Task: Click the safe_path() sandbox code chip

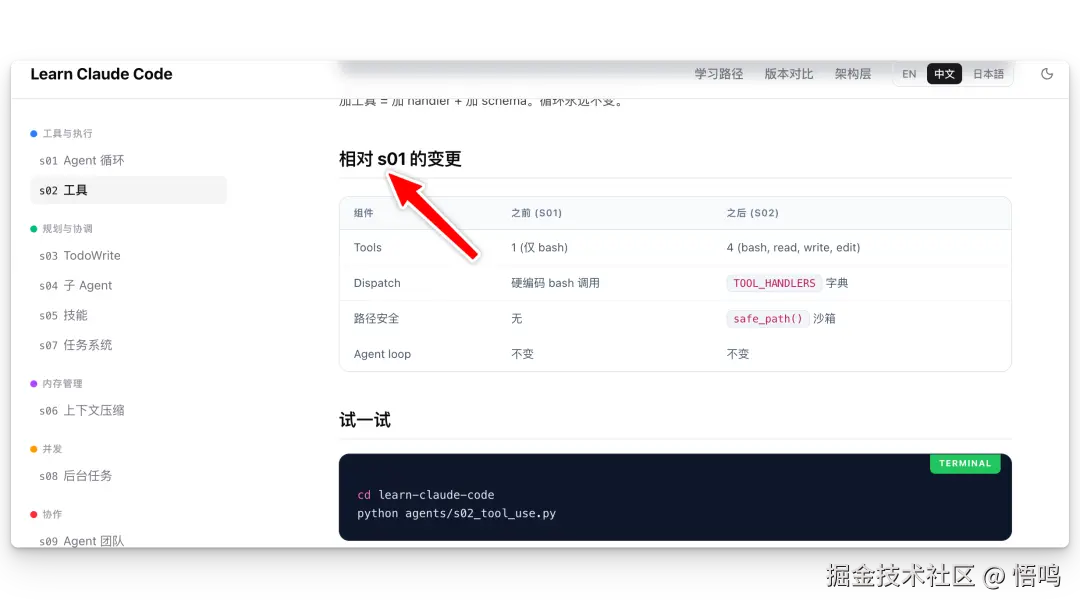Action: pos(767,318)
